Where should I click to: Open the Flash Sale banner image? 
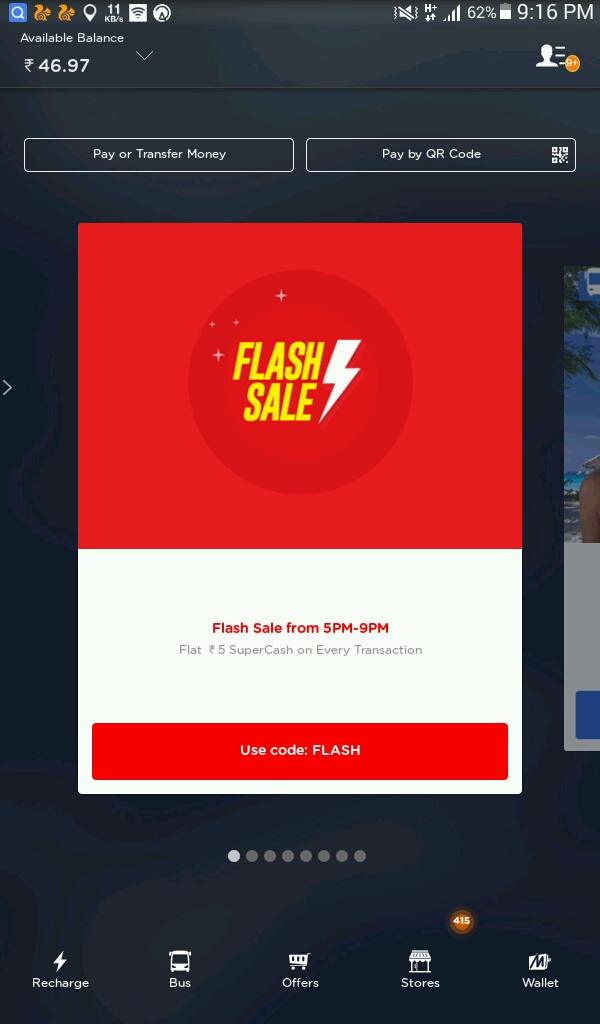(300, 386)
